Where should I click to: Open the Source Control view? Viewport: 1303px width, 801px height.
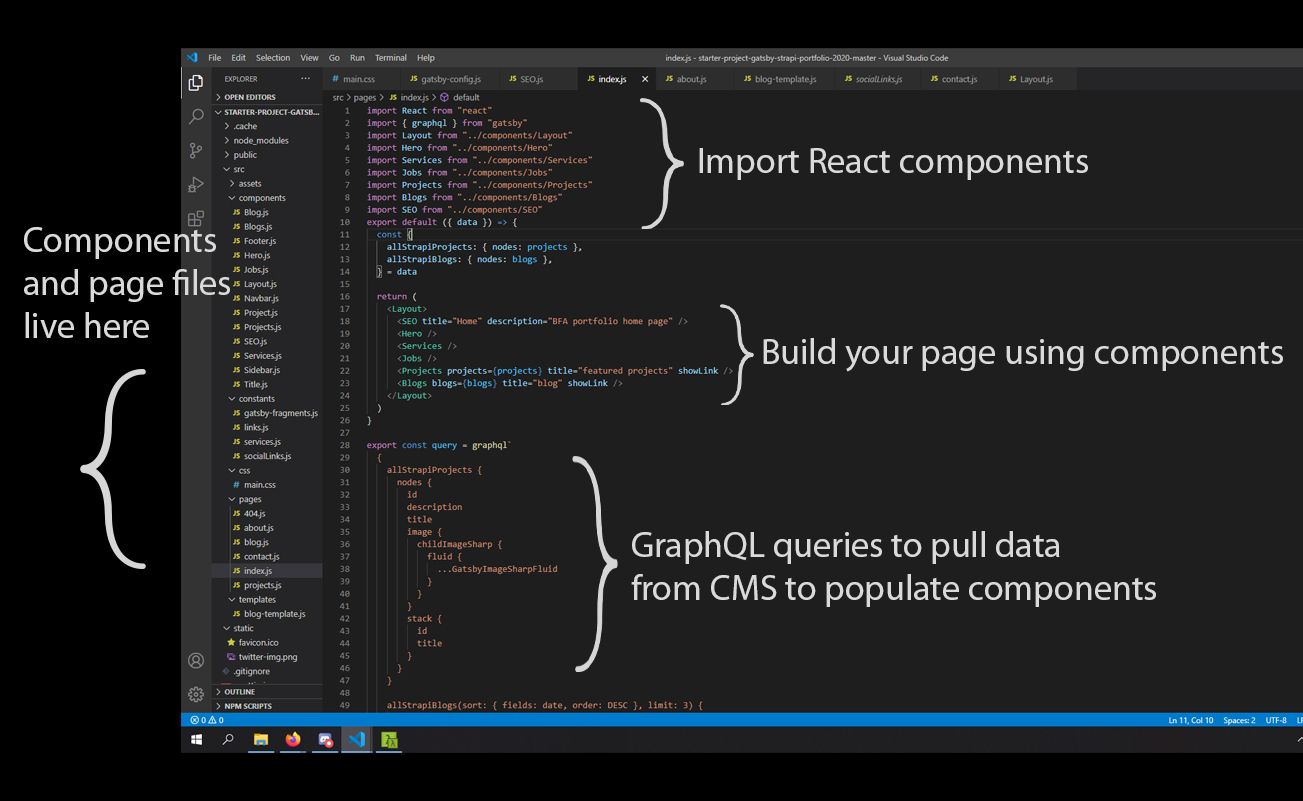pyautogui.click(x=196, y=151)
